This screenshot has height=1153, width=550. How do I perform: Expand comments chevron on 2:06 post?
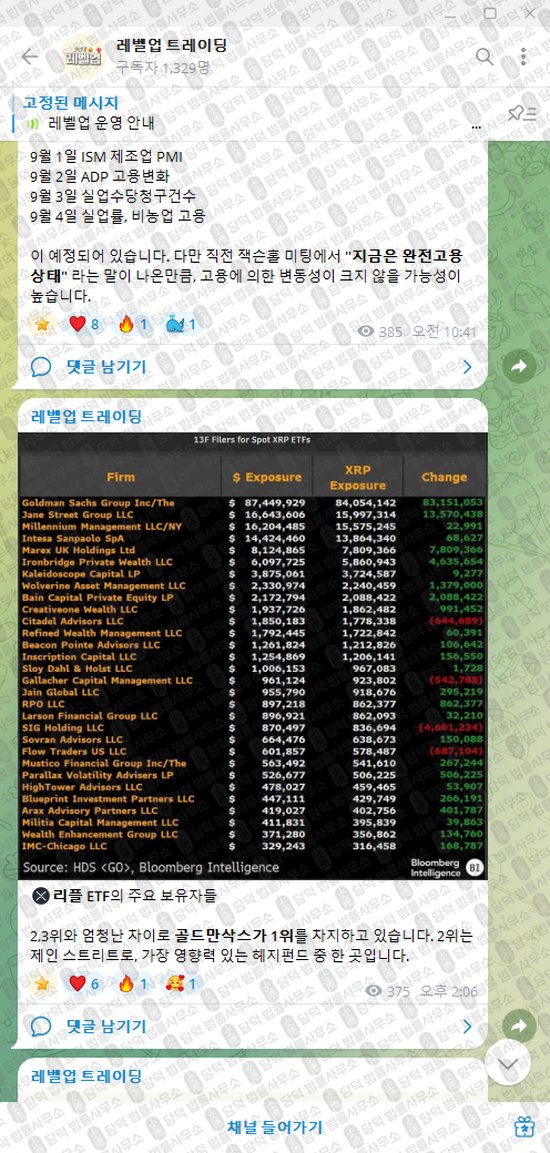pos(467,1026)
